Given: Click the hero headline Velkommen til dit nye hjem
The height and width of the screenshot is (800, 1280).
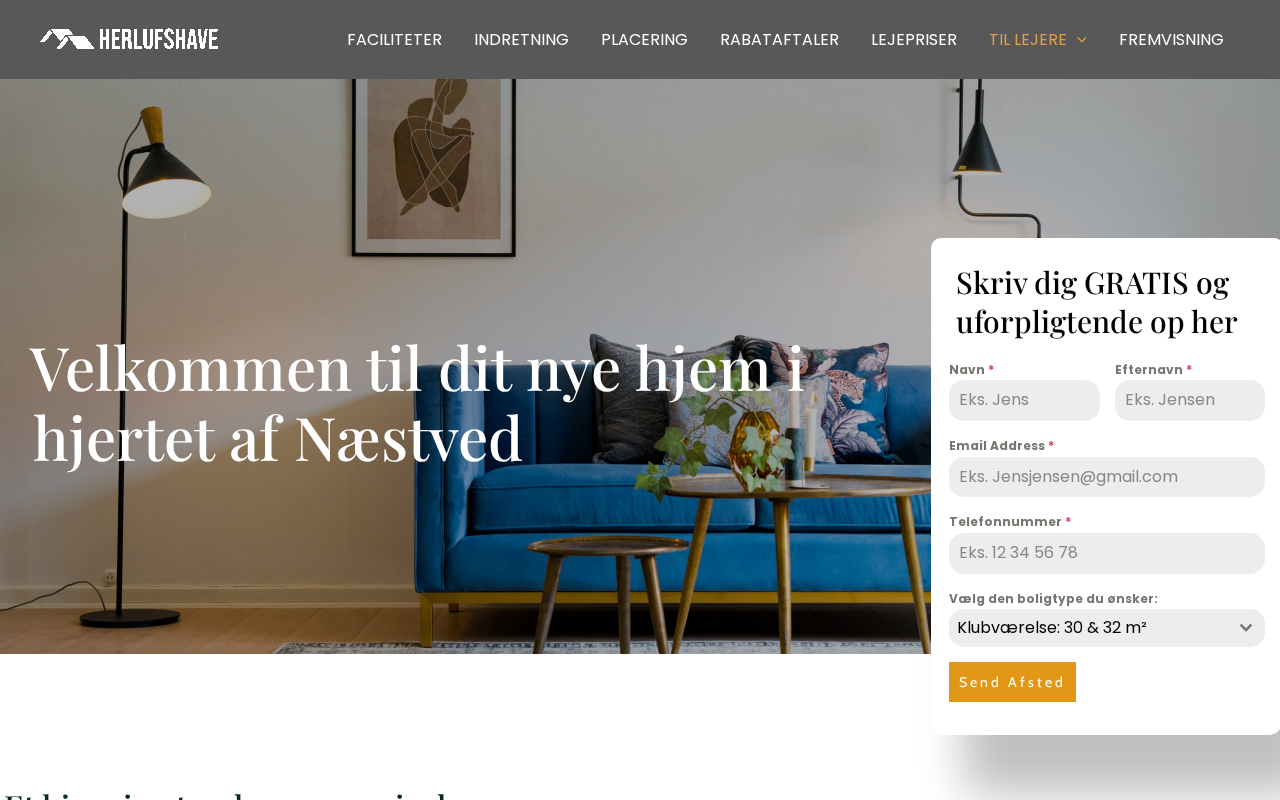Looking at the screenshot, I should pyautogui.click(x=418, y=403).
